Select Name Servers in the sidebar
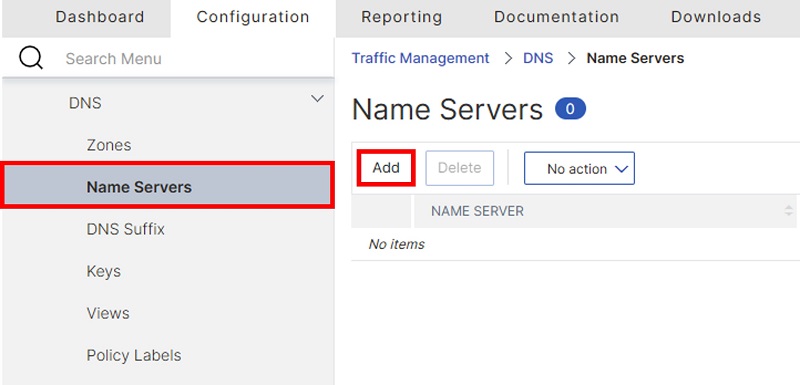This screenshot has width=800, height=385. 167,187
